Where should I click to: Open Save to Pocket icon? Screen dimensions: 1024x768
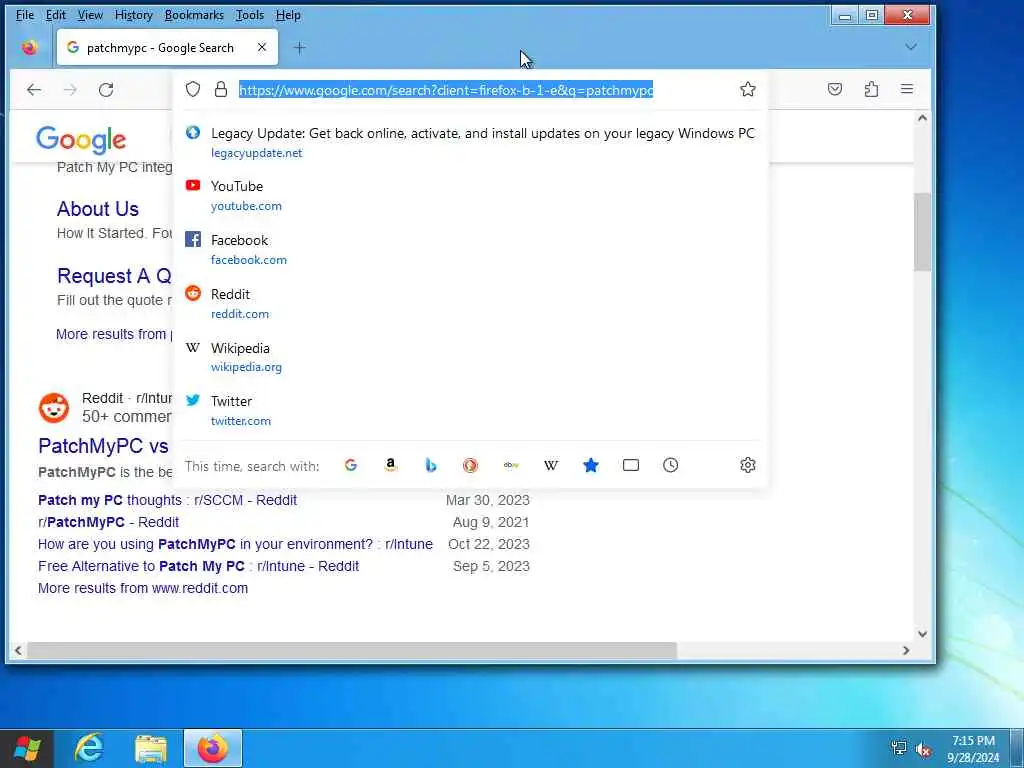pos(835,89)
